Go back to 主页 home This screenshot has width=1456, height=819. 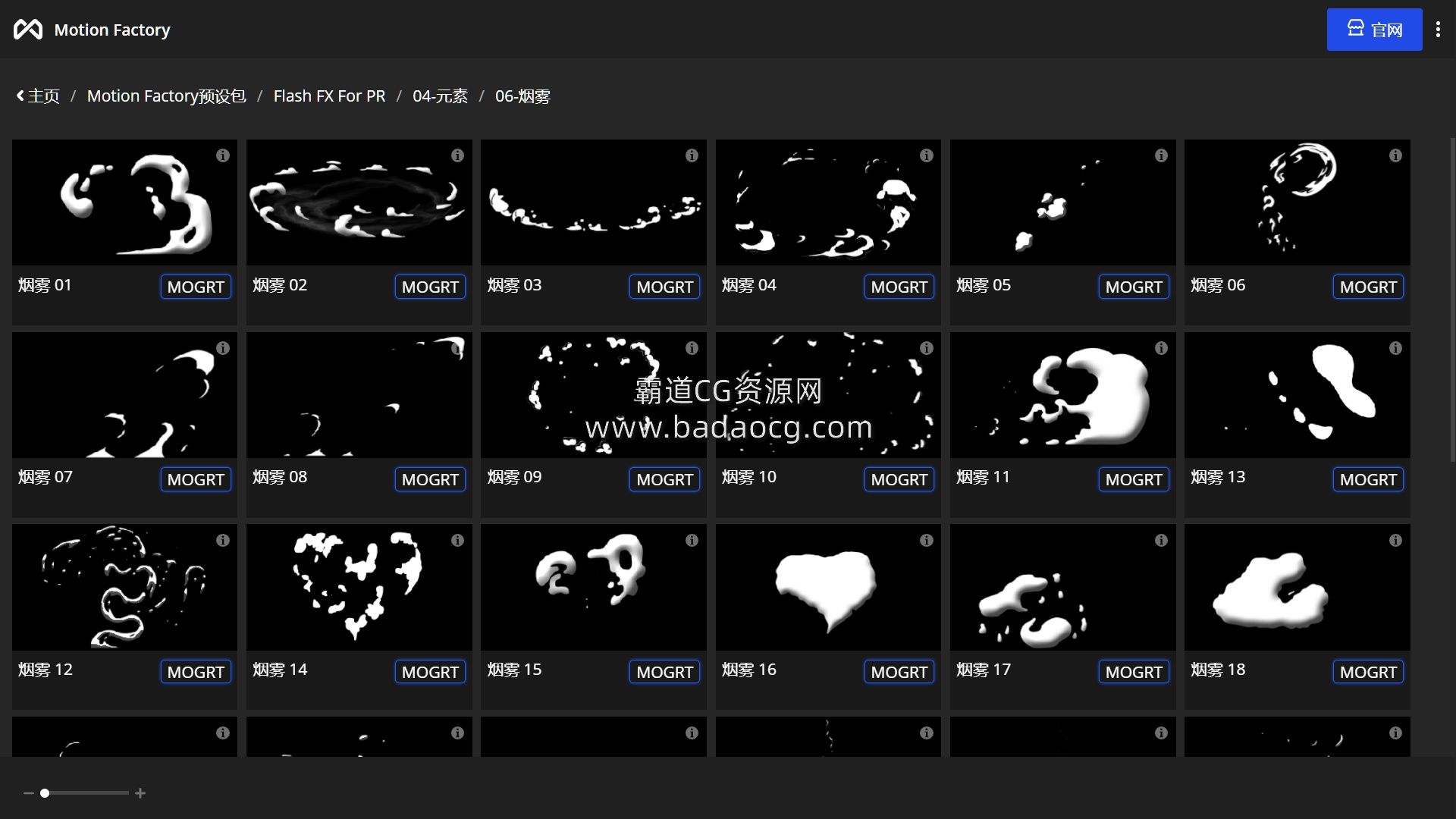point(38,96)
